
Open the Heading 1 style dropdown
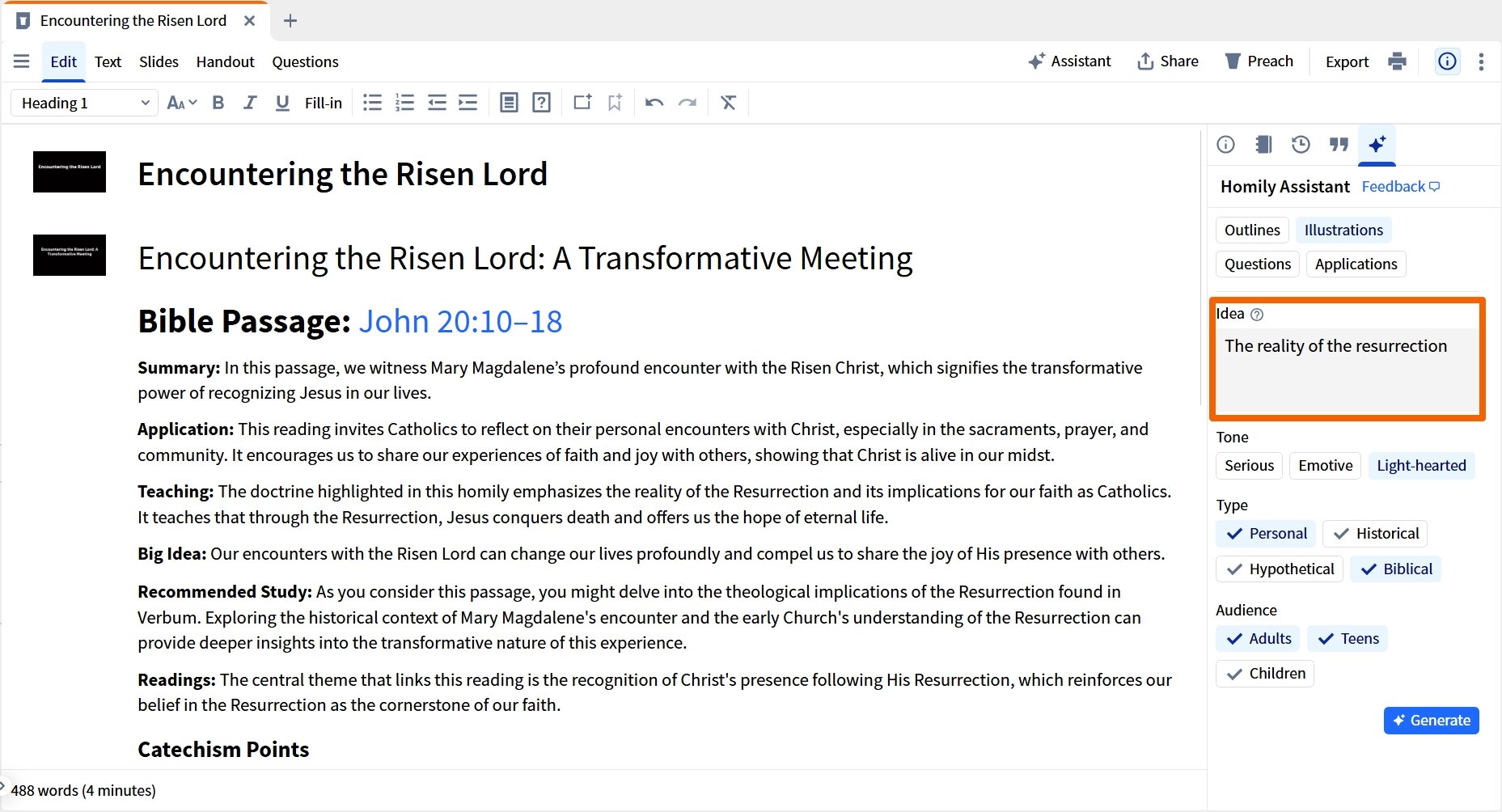coord(84,103)
